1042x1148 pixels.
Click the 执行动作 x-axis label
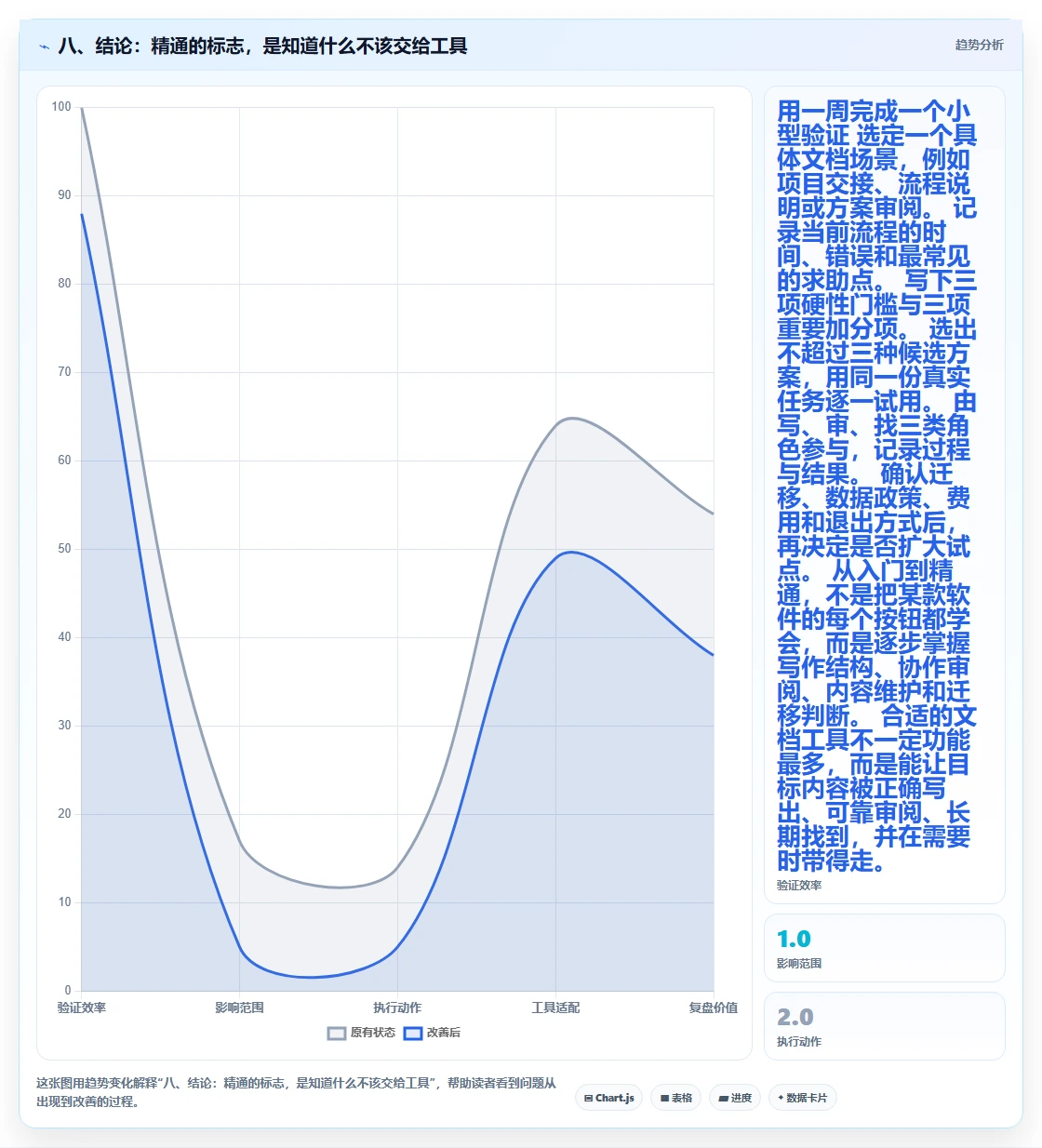(x=397, y=1008)
